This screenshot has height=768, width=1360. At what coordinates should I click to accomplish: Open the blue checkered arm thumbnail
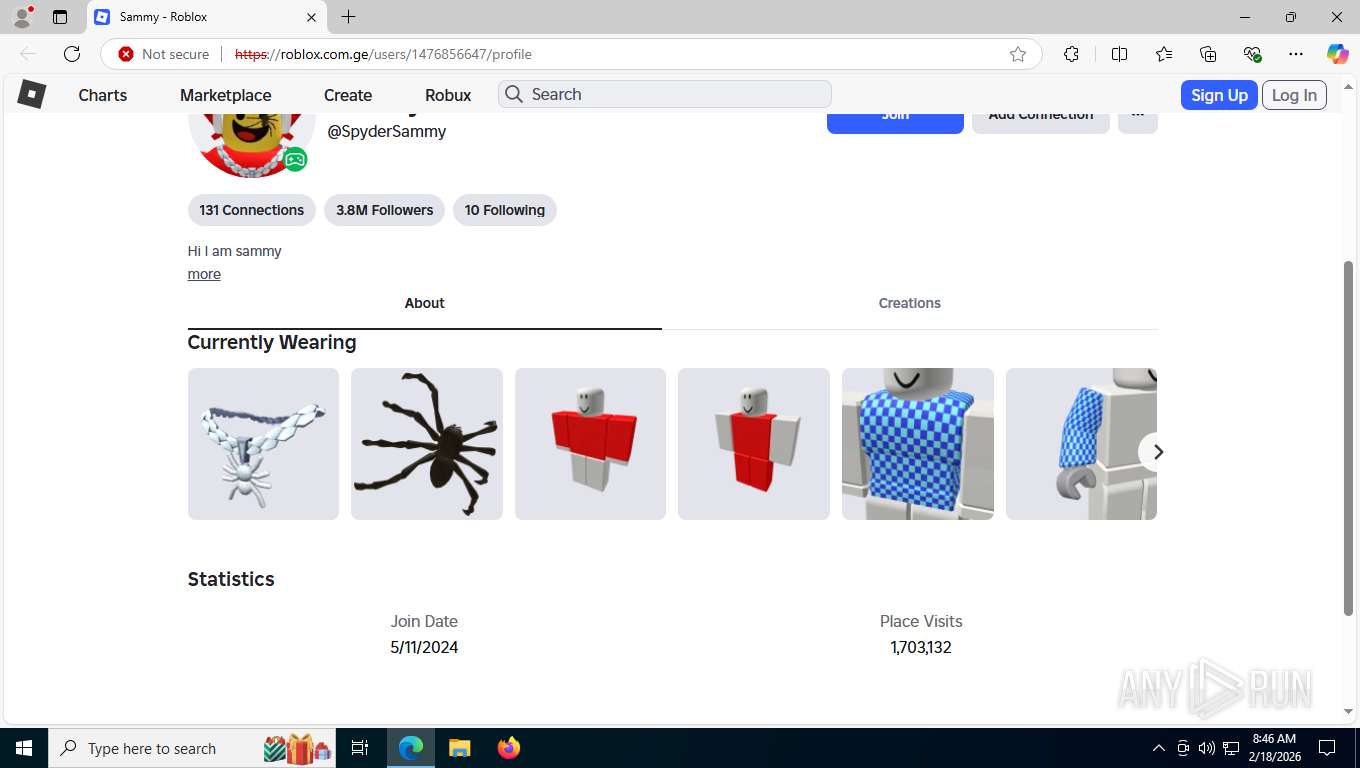coord(1081,444)
